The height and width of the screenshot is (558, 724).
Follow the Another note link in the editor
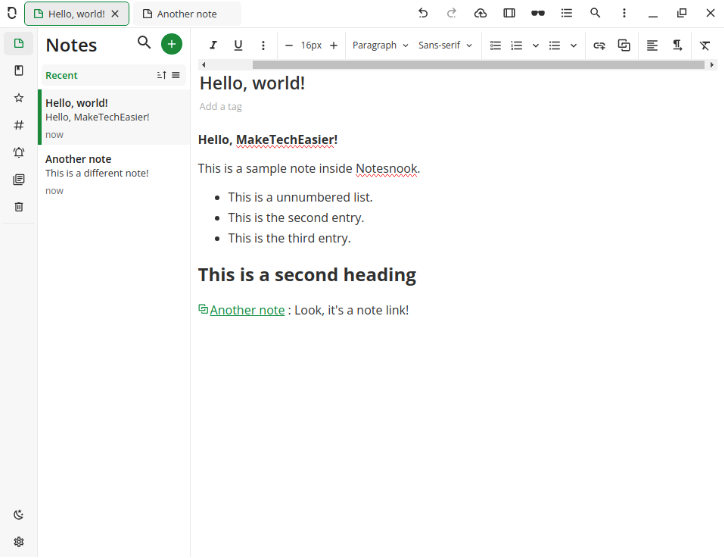247,310
